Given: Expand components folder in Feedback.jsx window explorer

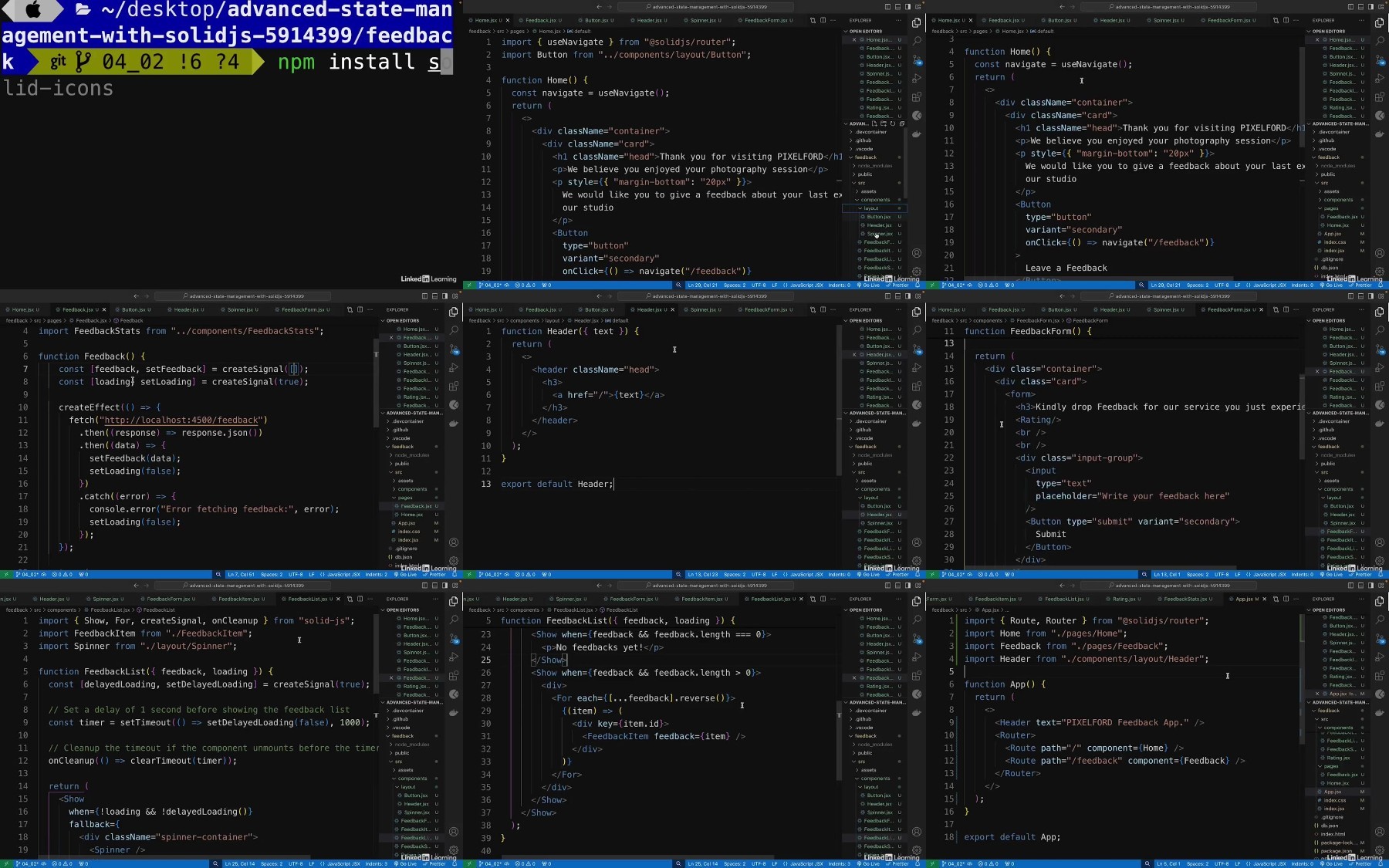Looking at the screenshot, I should point(412,489).
